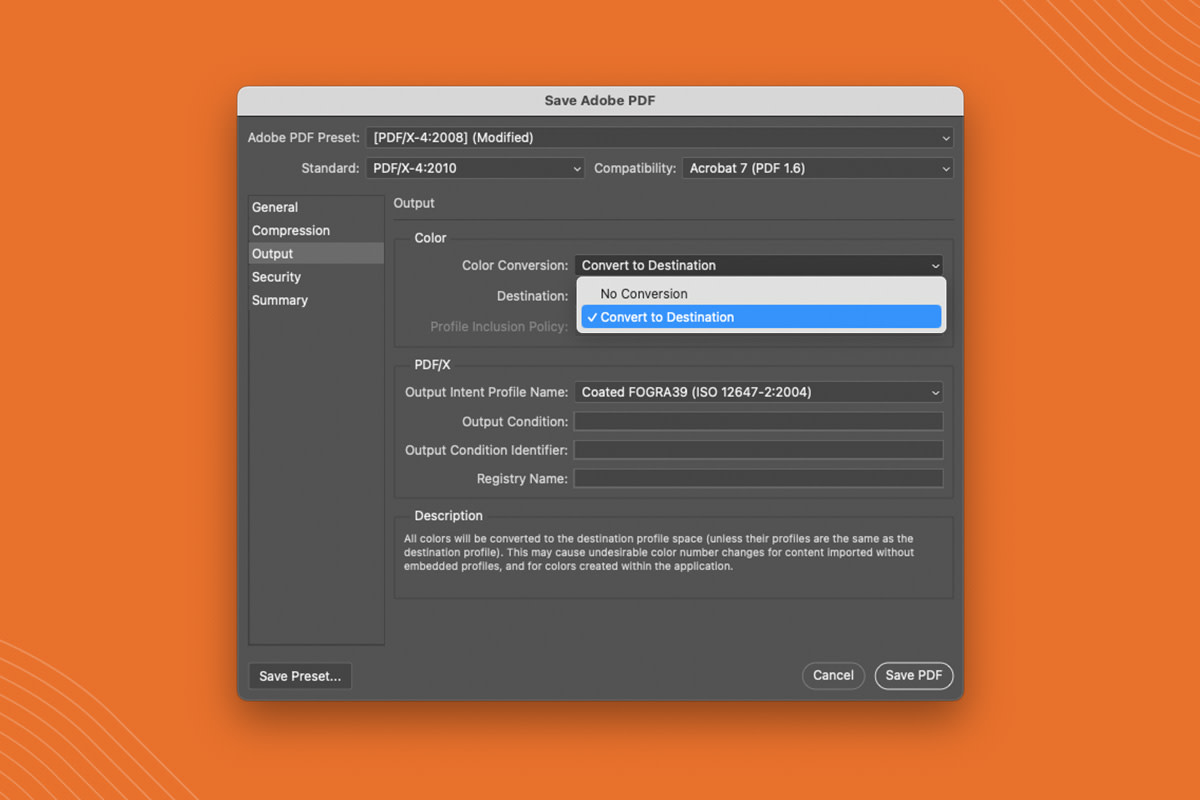Screen dimensions: 1200x800
Task: Open the Standard PDF/X-4:2010 dropdown
Action: click(474, 168)
